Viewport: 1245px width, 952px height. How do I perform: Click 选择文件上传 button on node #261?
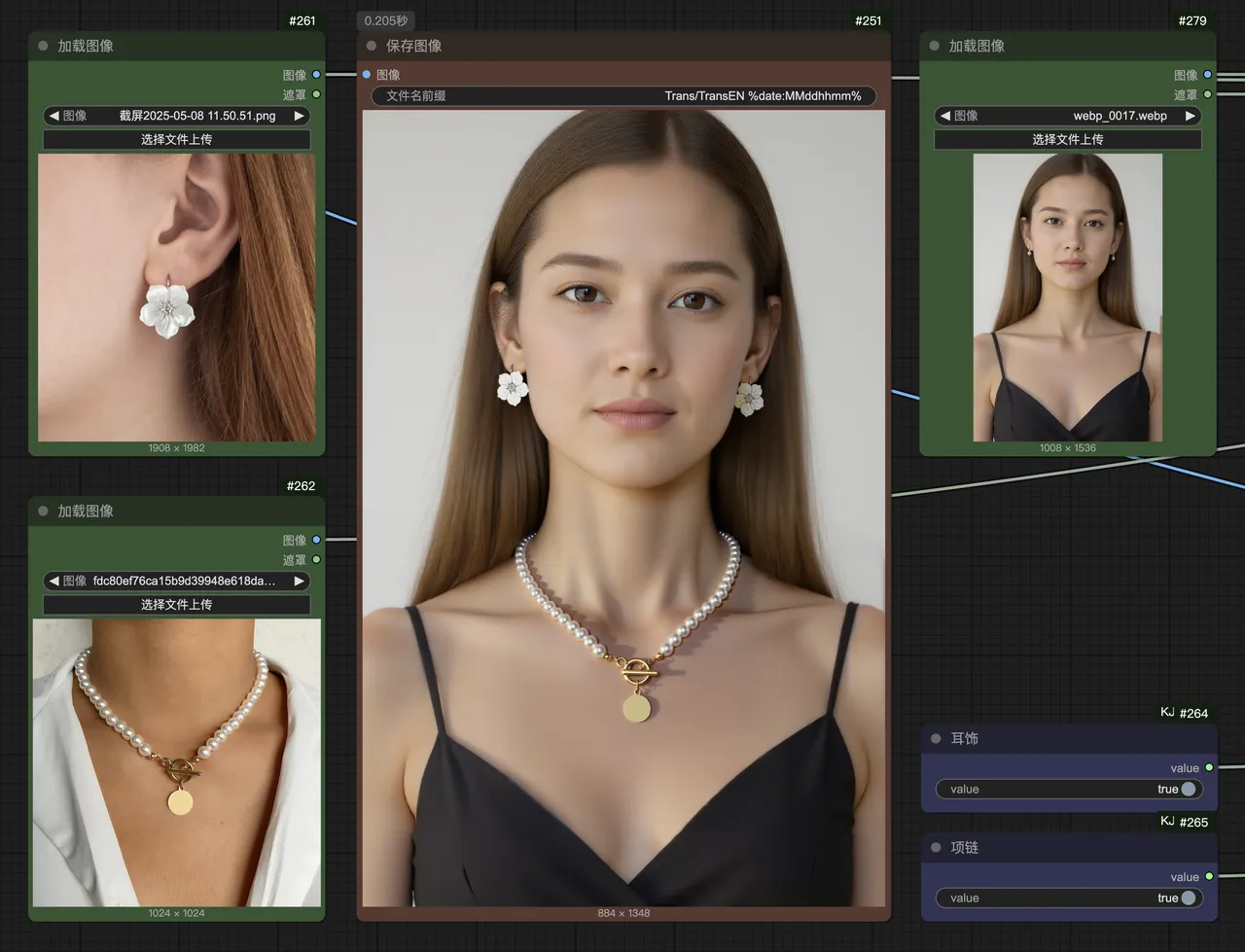click(x=176, y=139)
